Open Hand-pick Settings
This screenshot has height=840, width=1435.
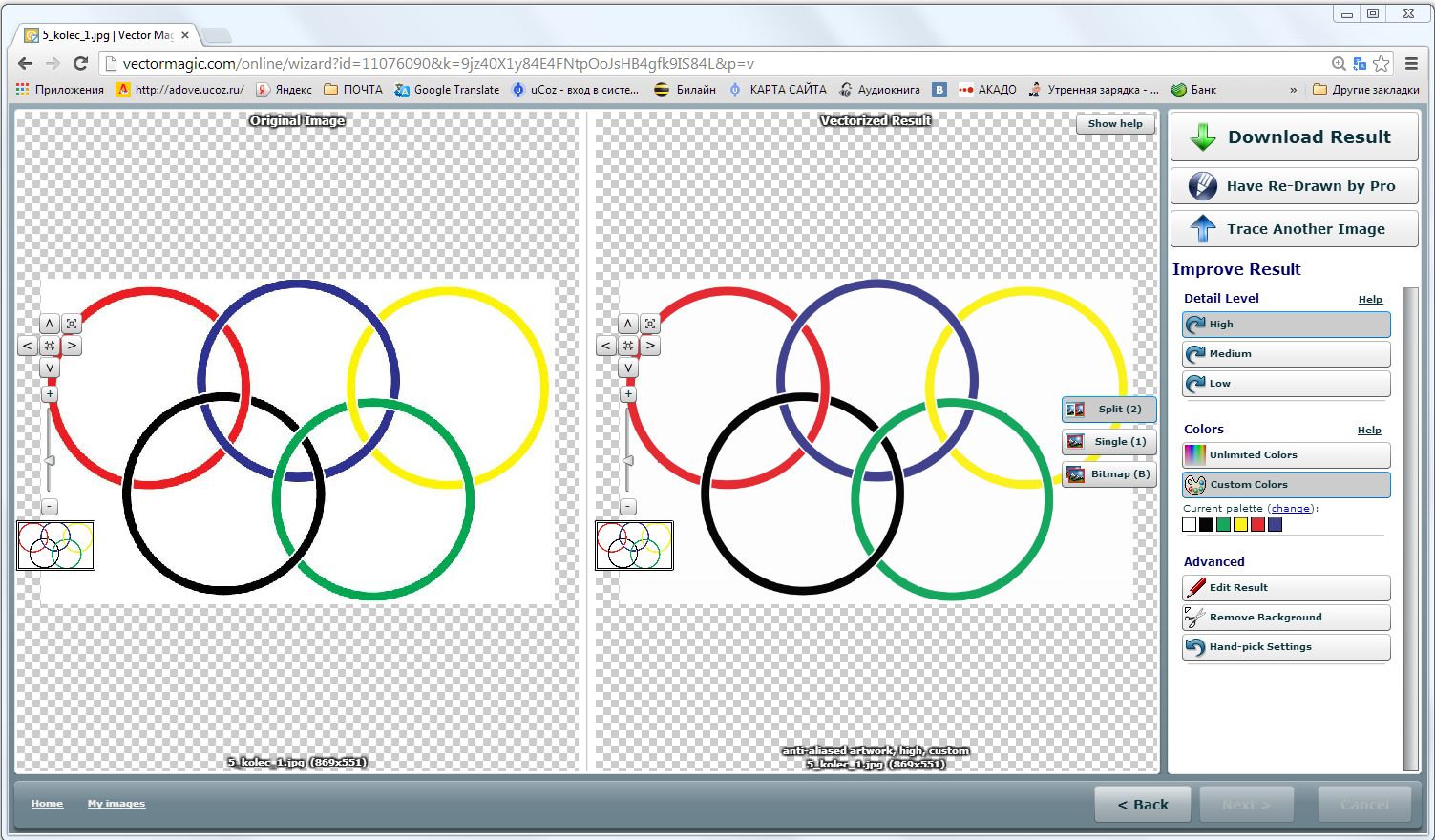click(1286, 647)
